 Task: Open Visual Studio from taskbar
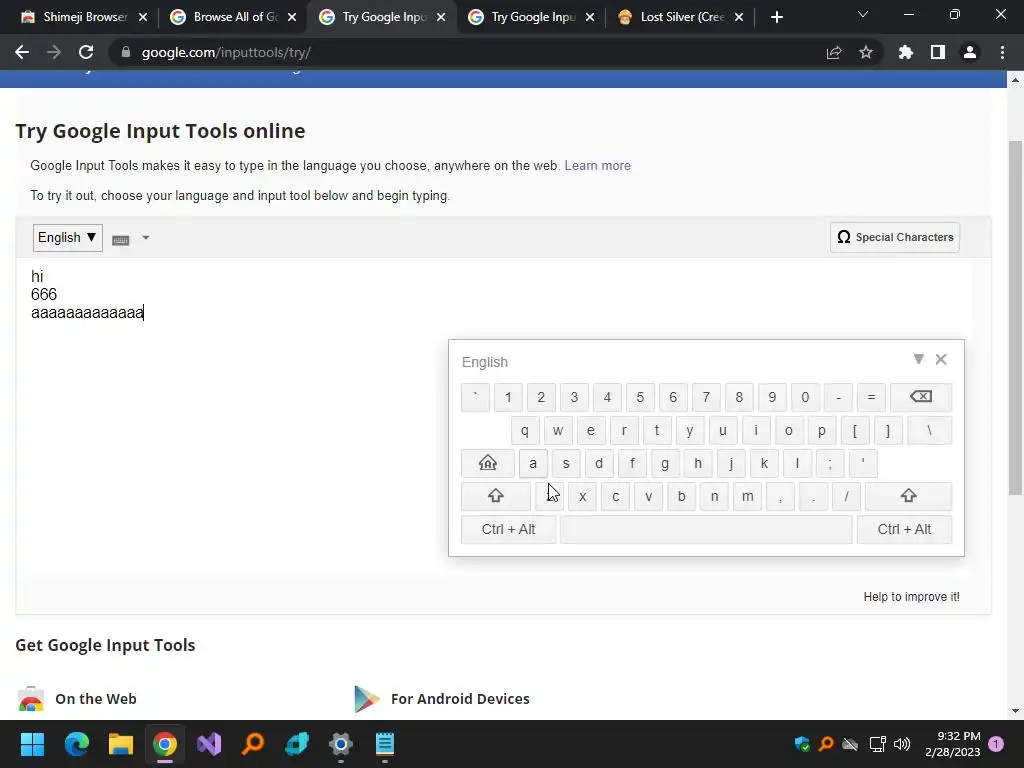click(209, 744)
